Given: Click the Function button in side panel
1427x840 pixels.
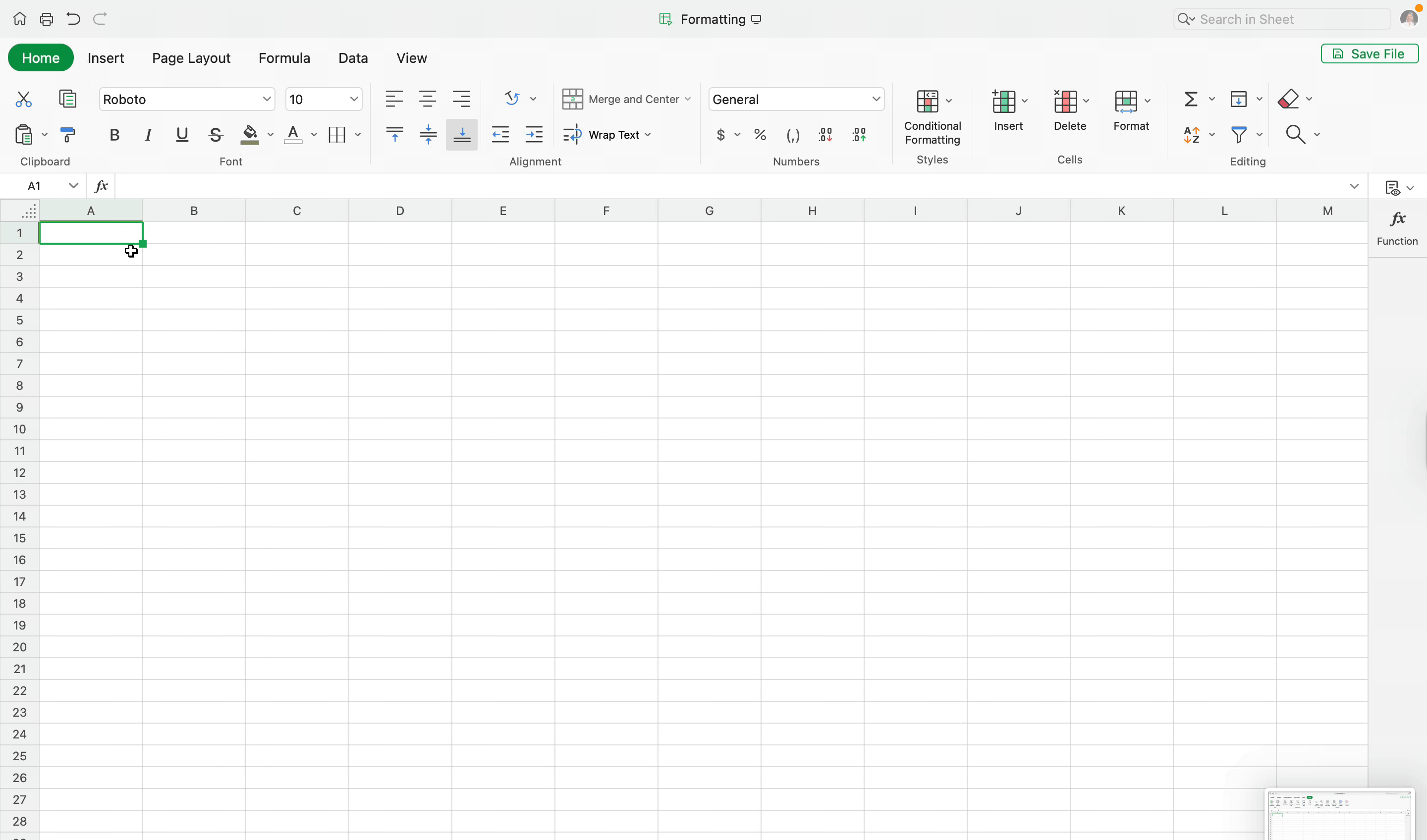Looking at the screenshot, I should tap(1397, 228).
